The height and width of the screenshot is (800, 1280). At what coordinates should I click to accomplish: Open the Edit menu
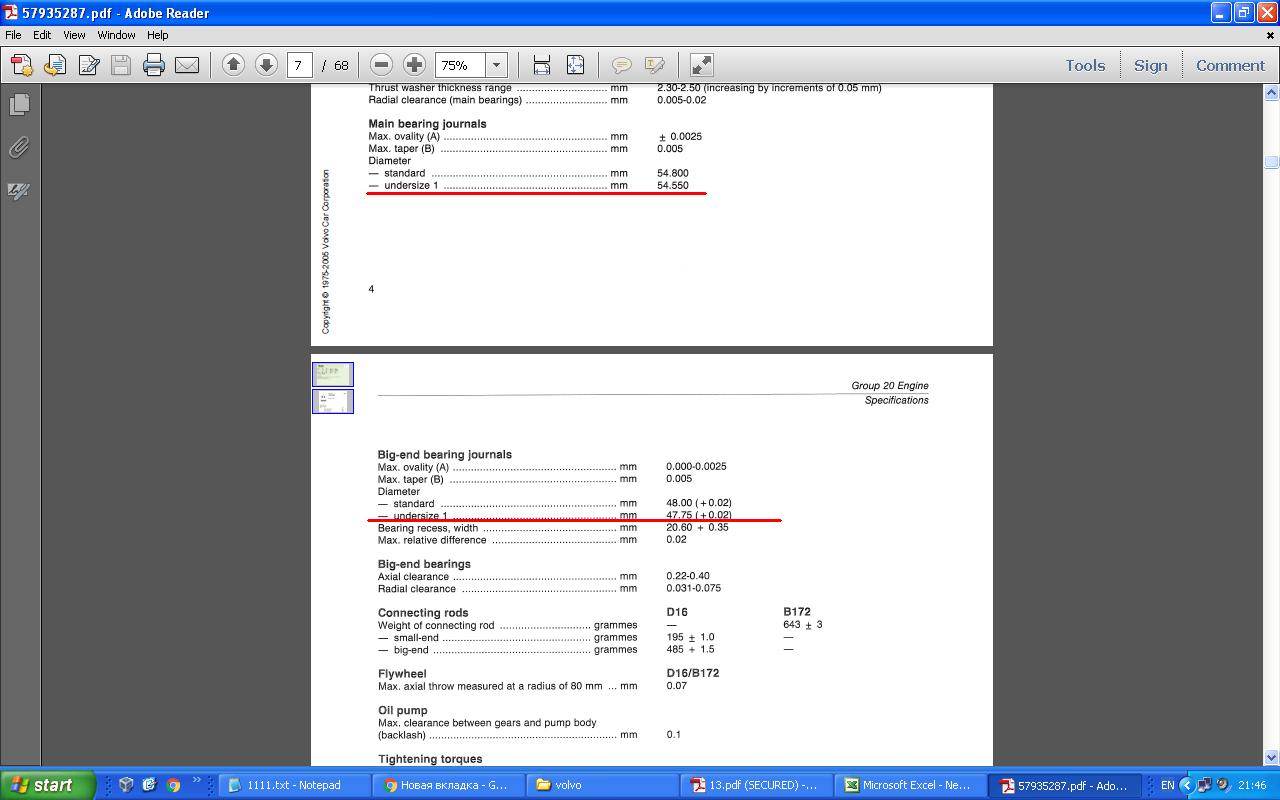coord(42,35)
